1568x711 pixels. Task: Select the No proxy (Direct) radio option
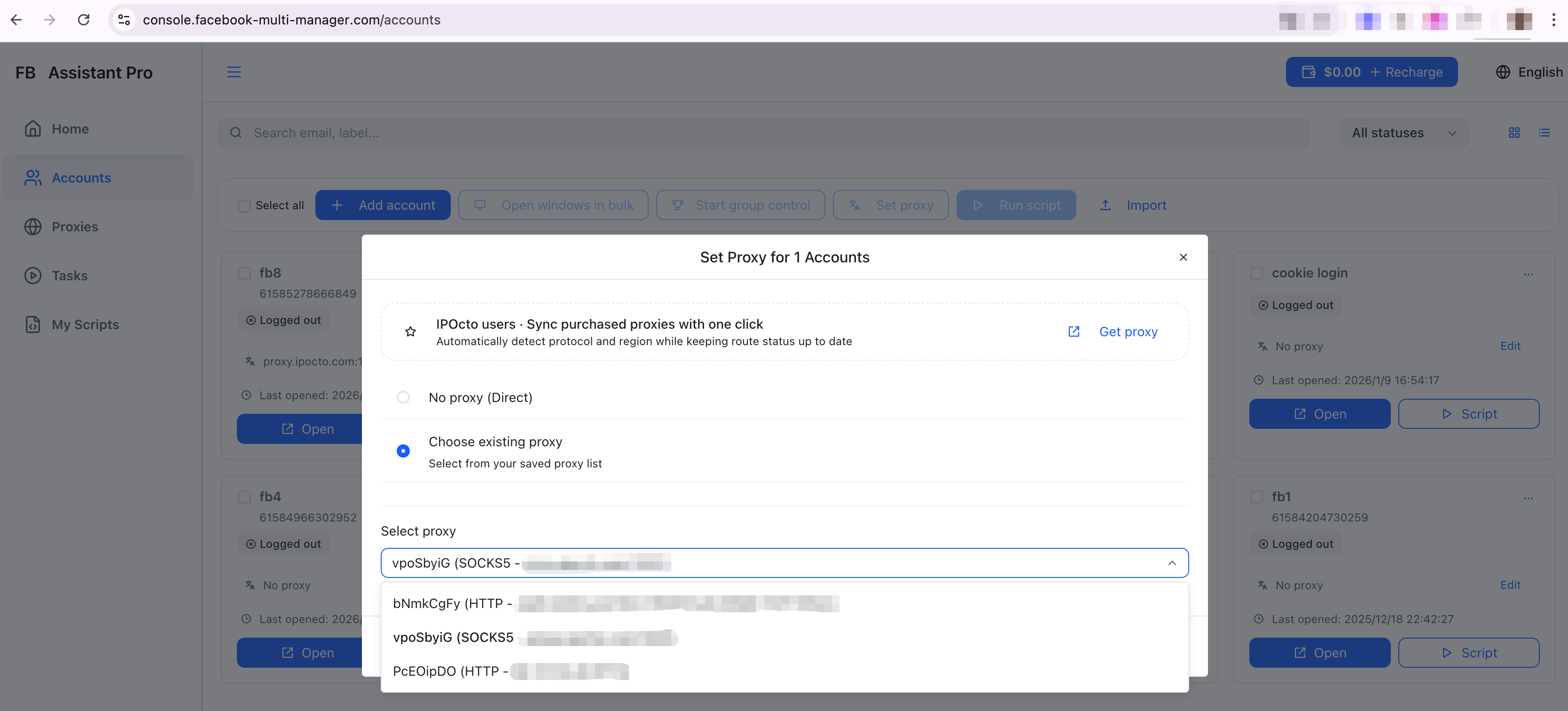click(403, 397)
